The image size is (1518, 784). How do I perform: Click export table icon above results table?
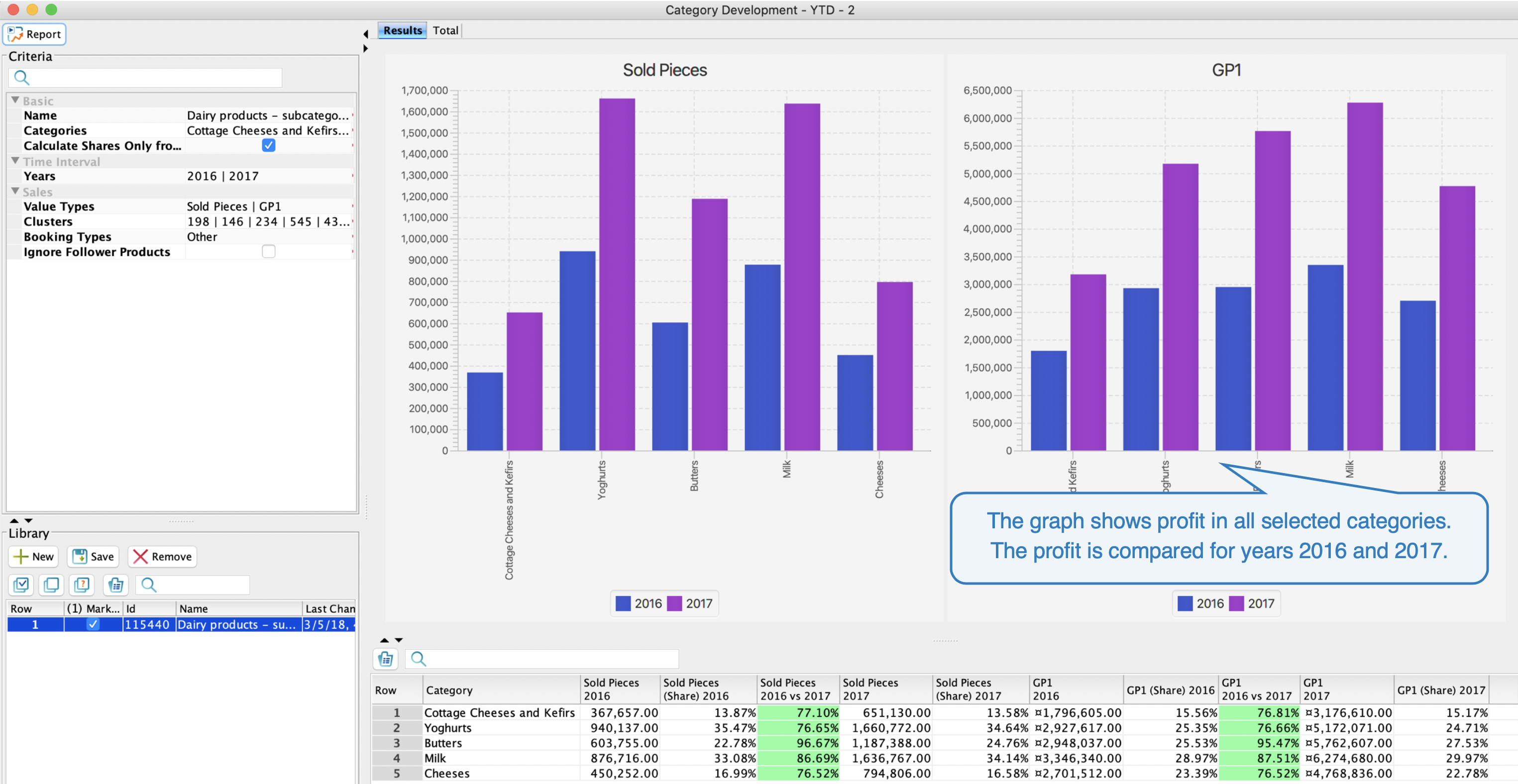(x=386, y=659)
